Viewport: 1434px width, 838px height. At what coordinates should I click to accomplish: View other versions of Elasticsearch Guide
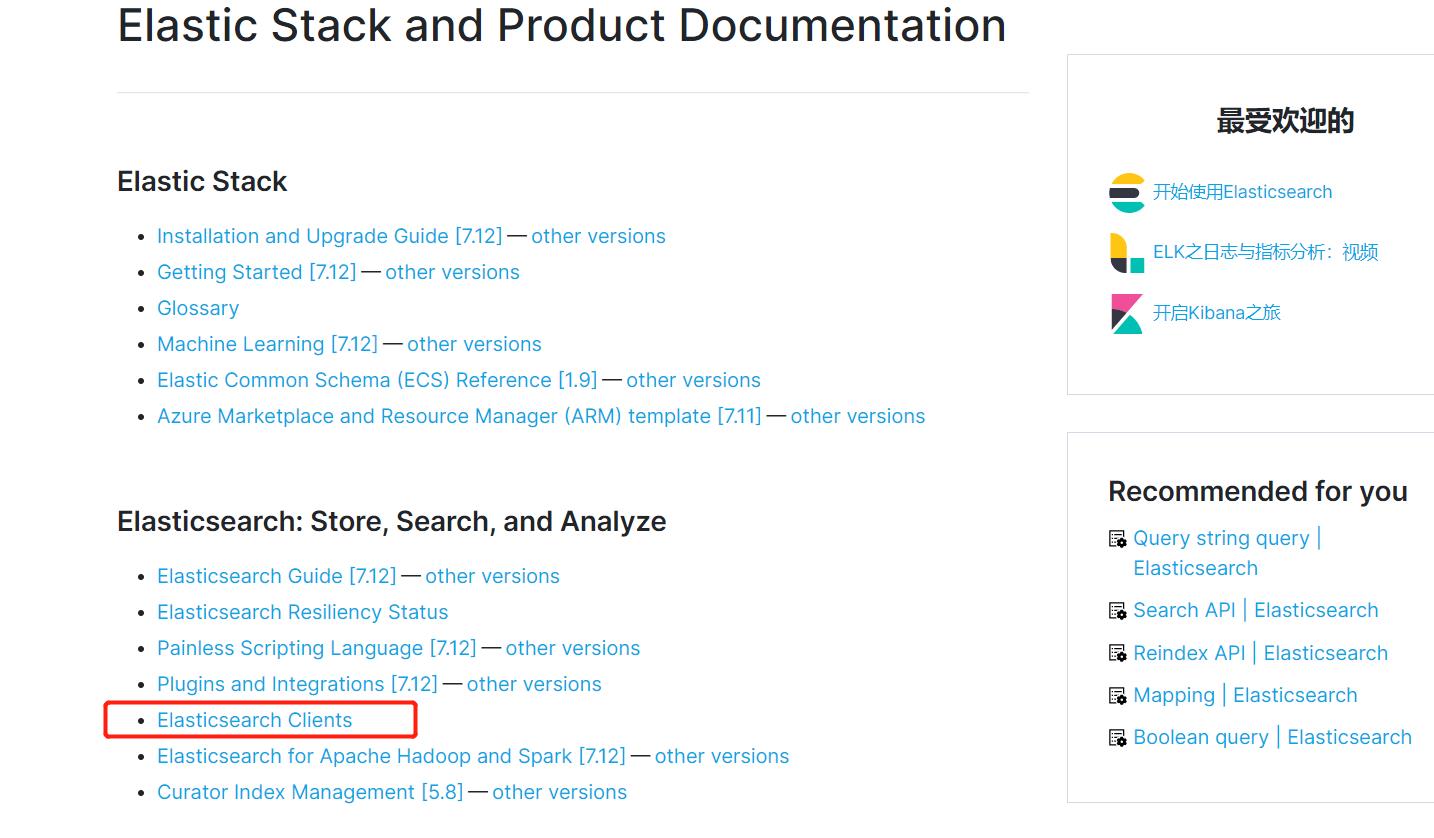point(492,576)
